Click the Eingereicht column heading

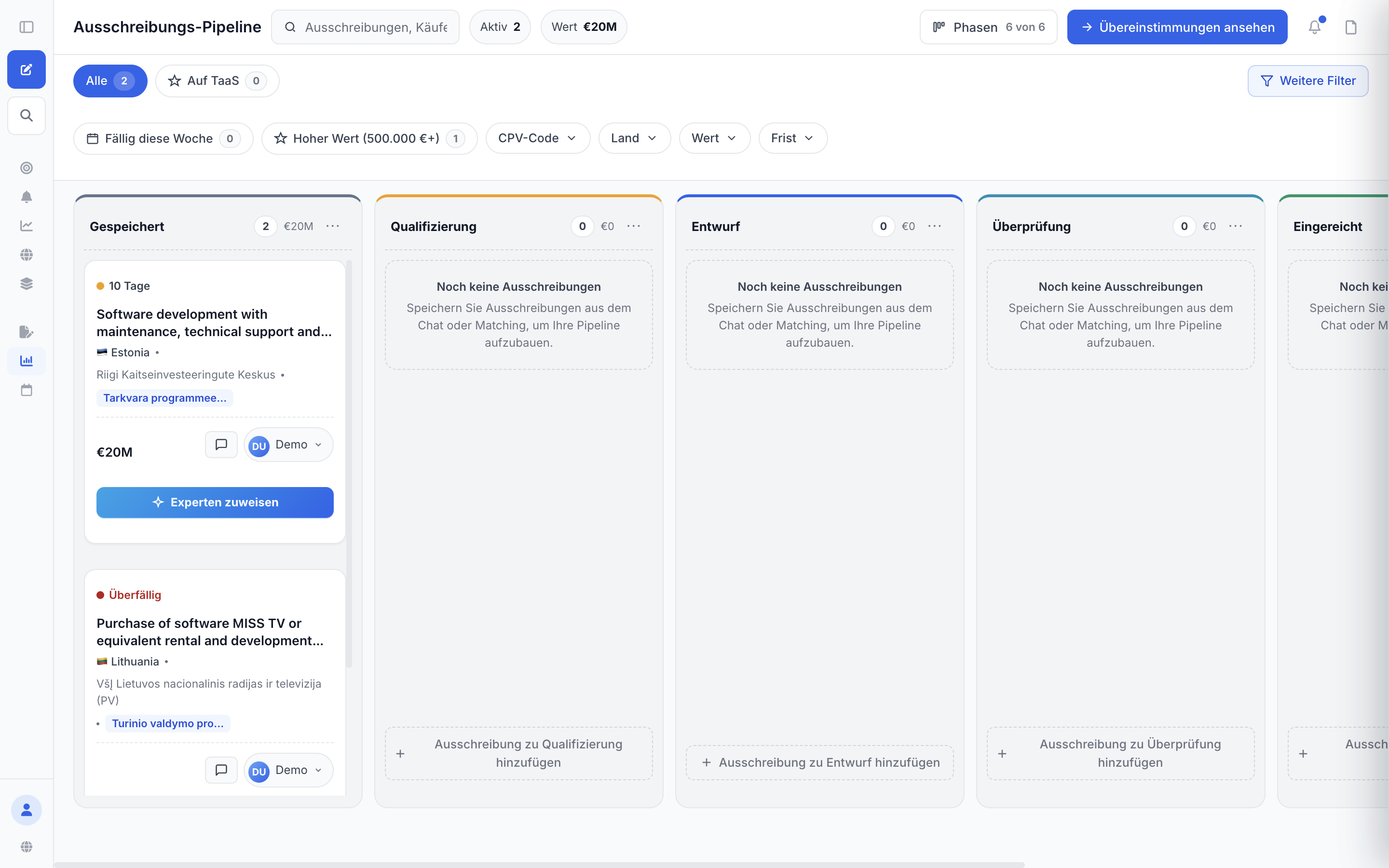tap(1328, 227)
